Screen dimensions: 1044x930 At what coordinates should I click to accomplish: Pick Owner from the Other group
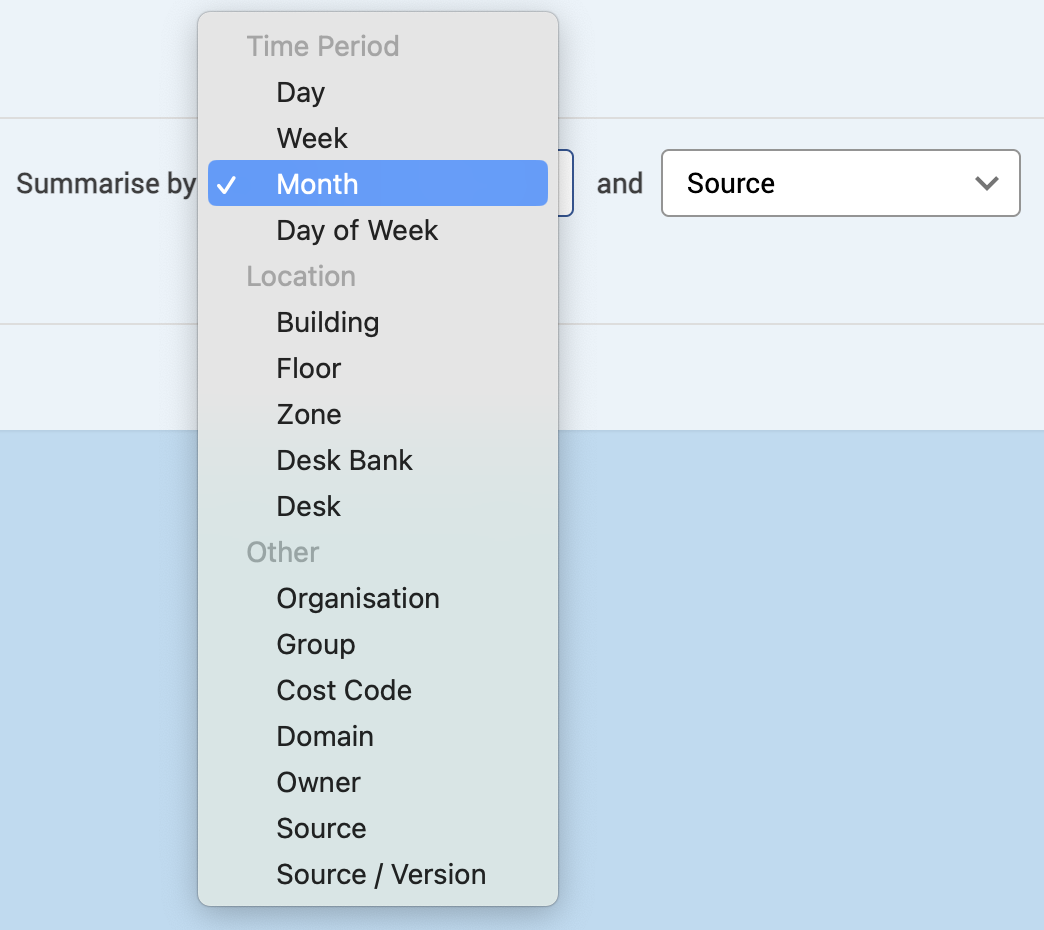click(319, 782)
